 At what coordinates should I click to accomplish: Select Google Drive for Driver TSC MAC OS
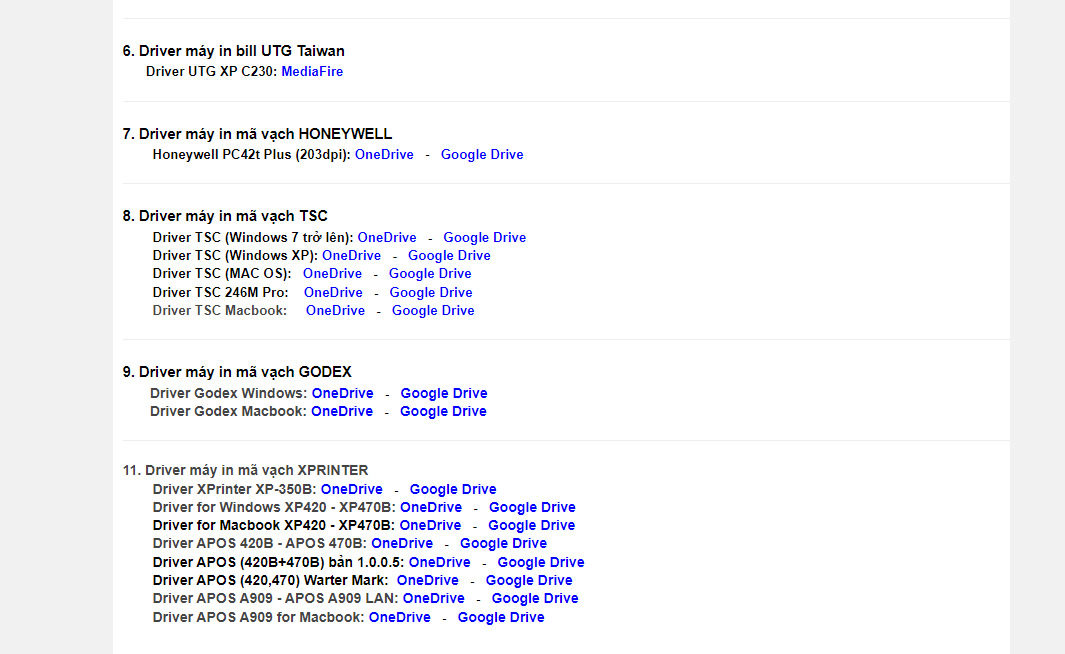click(x=430, y=273)
